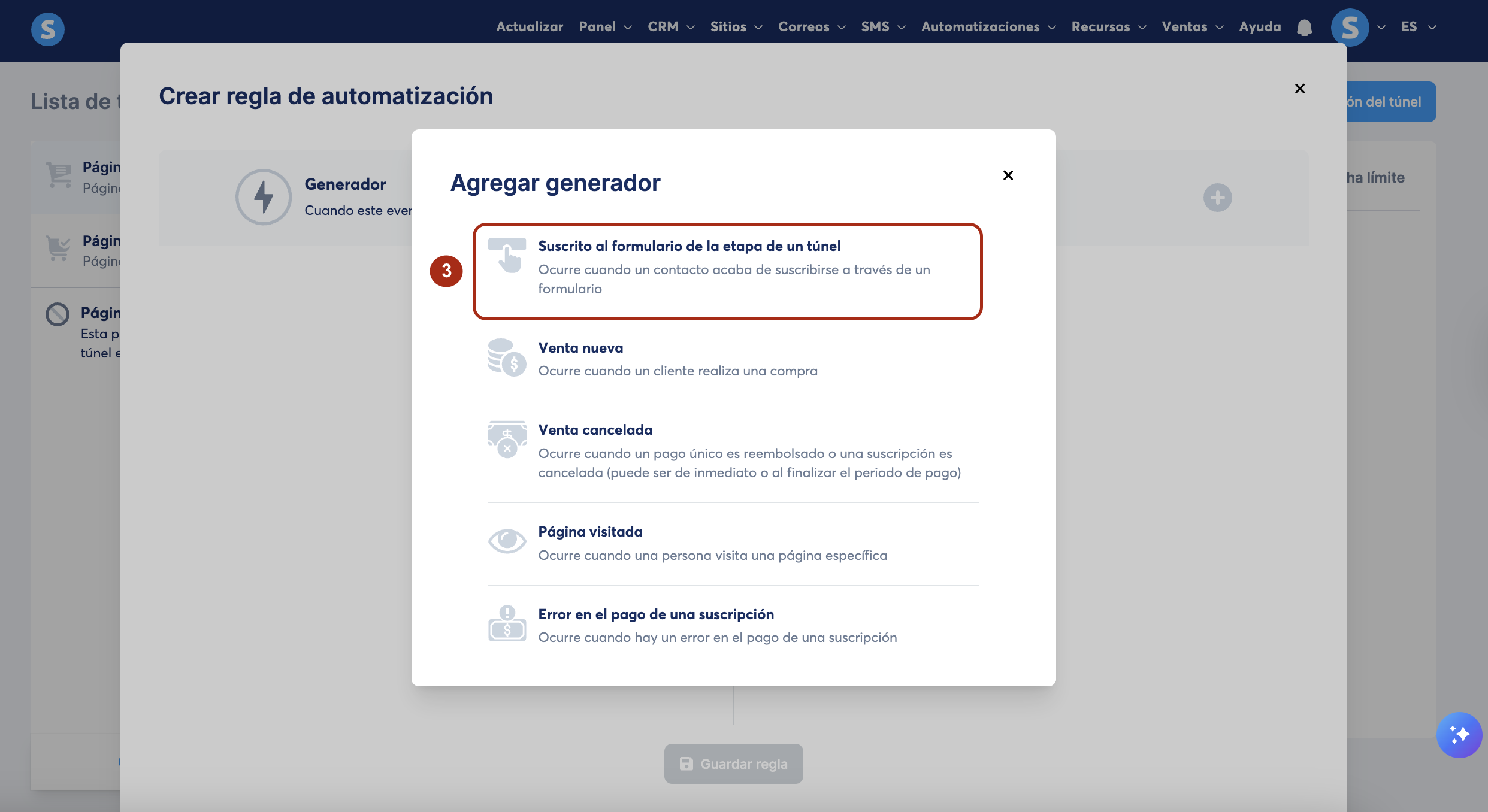Open the sparkle AI assistant button
Image resolution: width=1488 pixels, height=812 pixels.
[x=1459, y=735]
